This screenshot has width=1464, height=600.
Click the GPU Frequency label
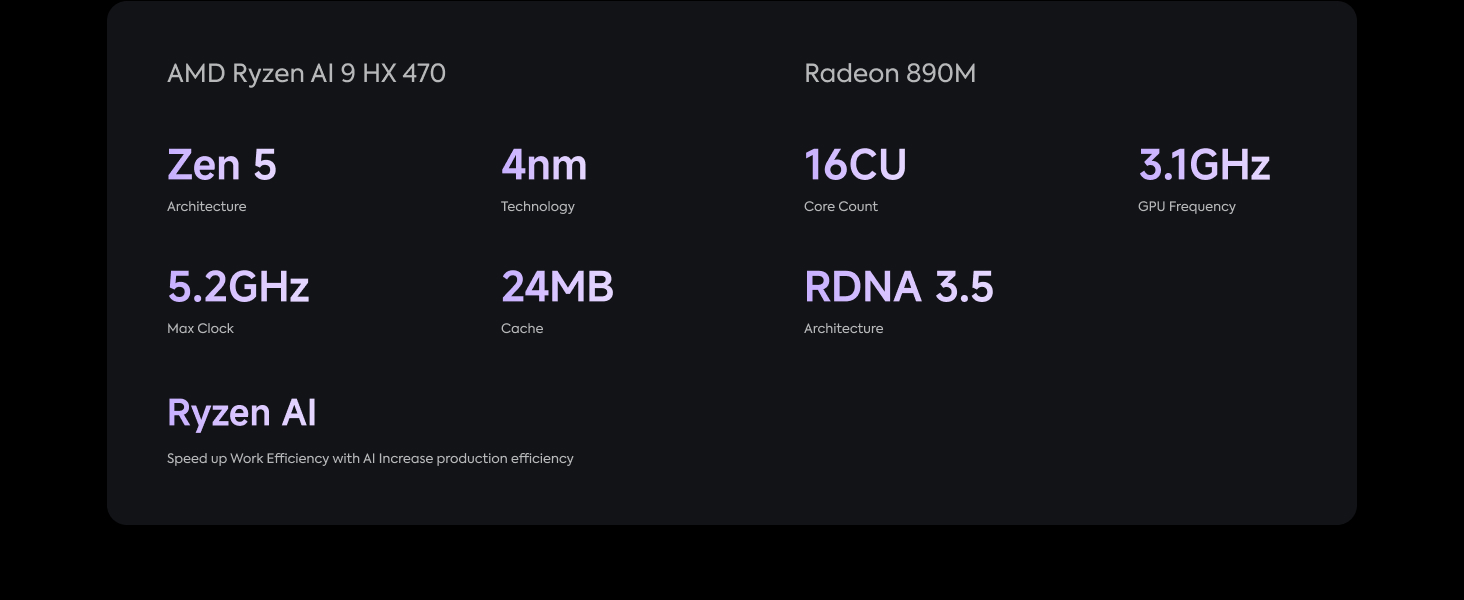pos(1186,207)
